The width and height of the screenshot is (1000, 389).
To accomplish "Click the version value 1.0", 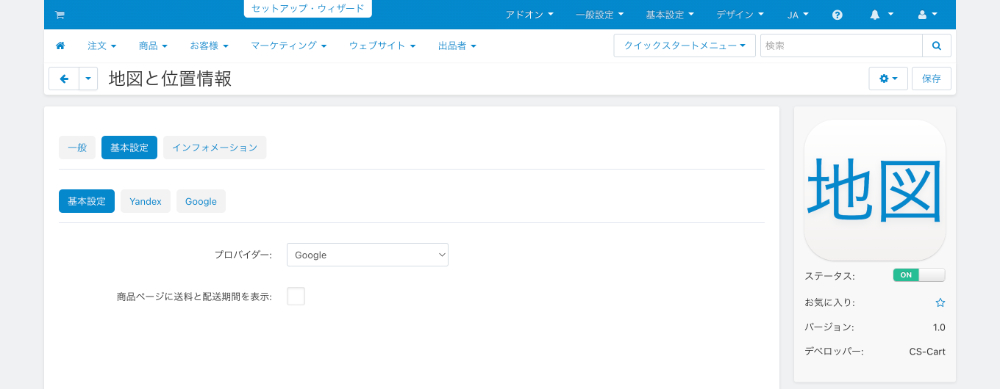I will pyautogui.click(x=939, y=327).
